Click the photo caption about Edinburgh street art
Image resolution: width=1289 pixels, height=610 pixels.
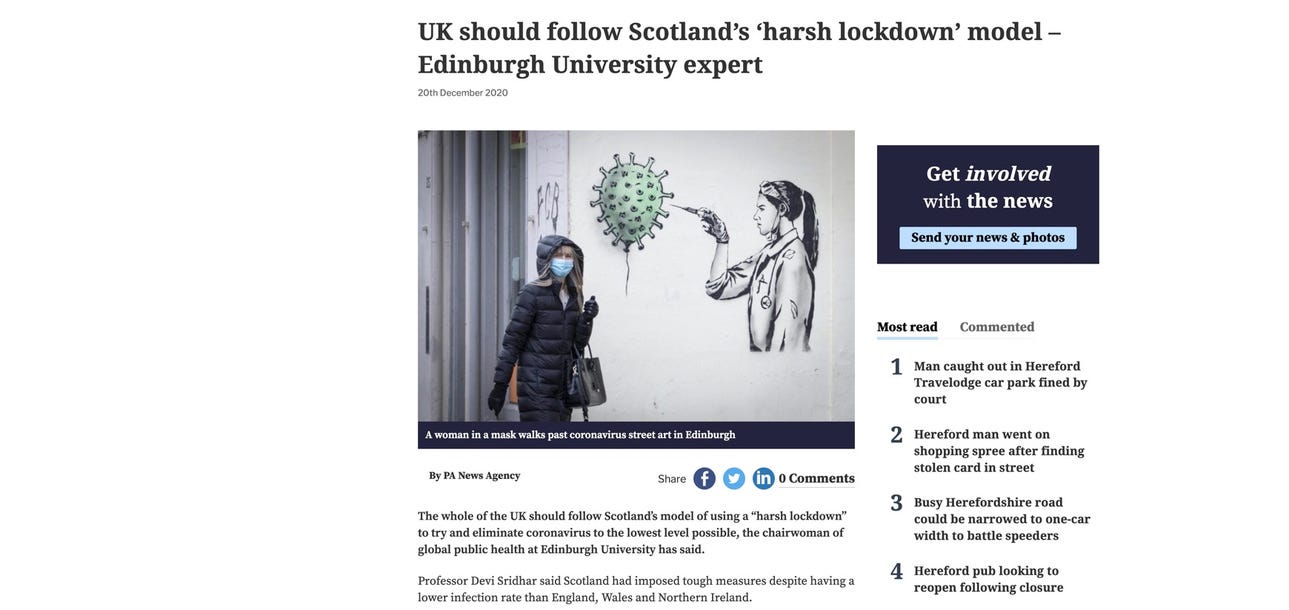580,435
